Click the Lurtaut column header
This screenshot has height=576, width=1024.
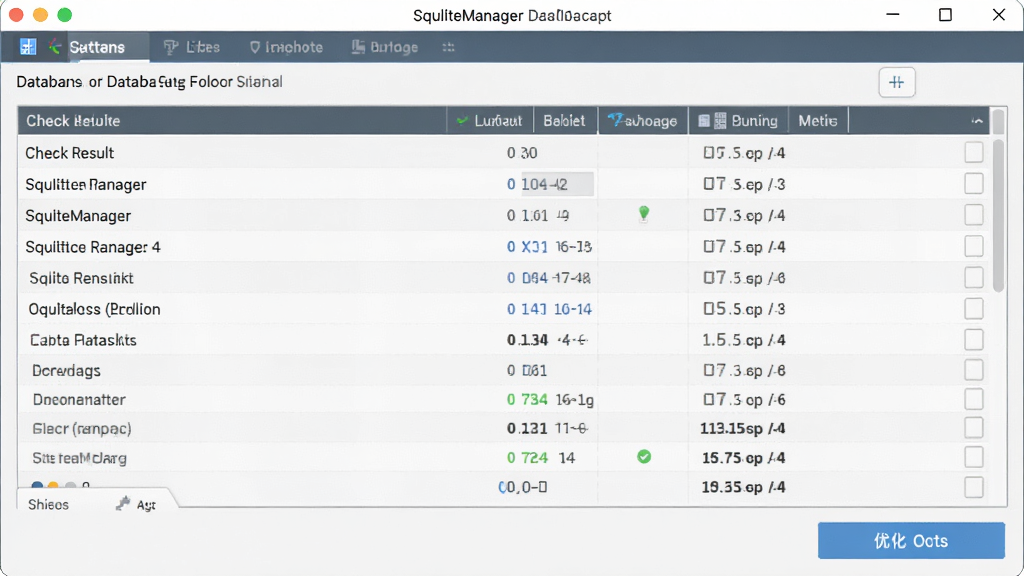[x=490, y=121]
